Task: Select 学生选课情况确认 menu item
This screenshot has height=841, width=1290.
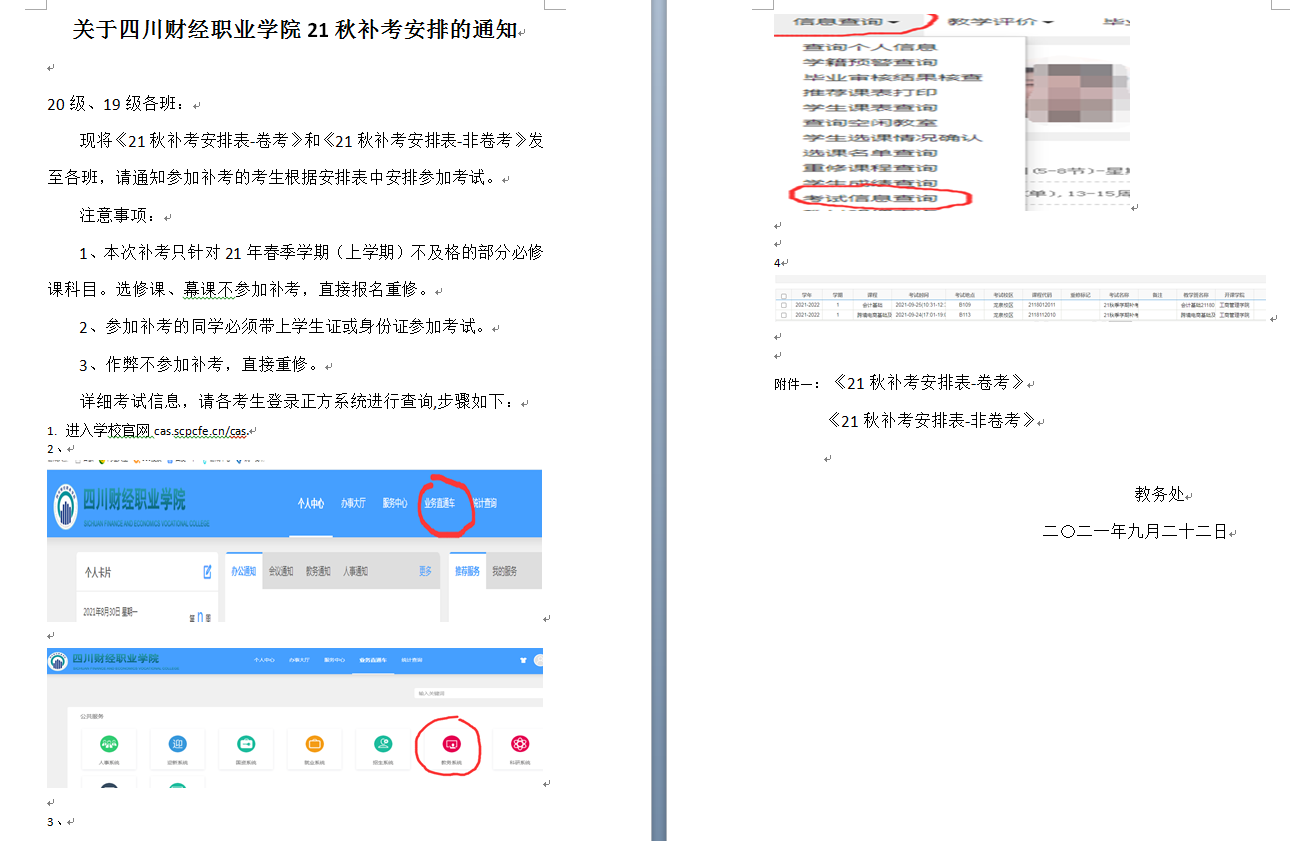Action: click(x=893, y=137)
